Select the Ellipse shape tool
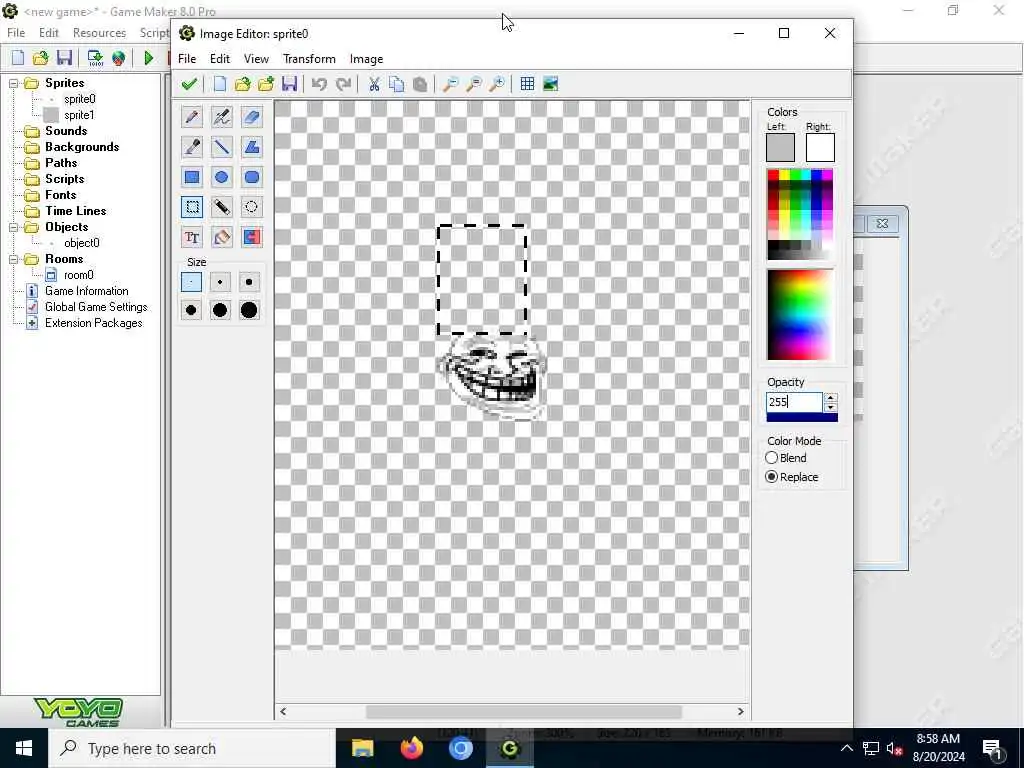The image size is (1024, 768). tap(221, 177)
